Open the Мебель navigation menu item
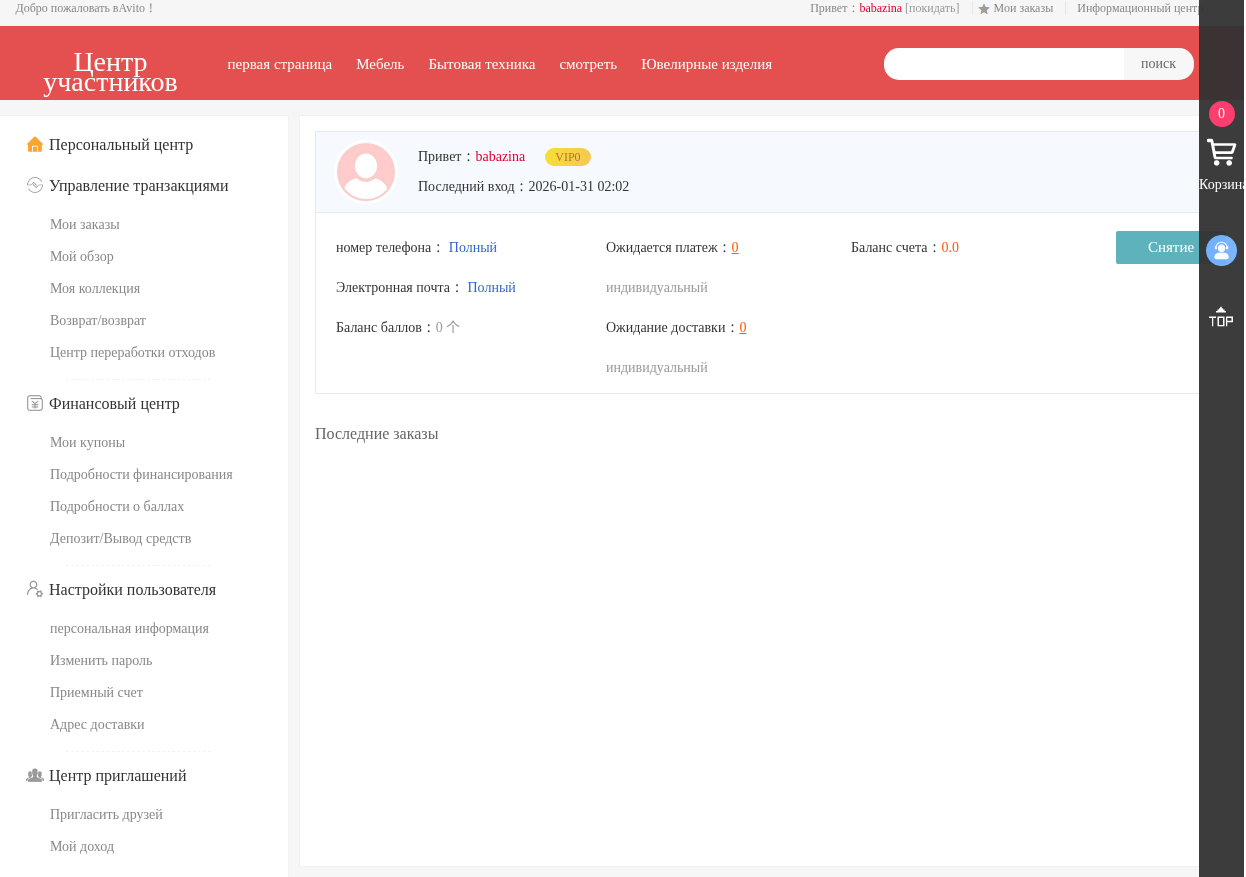 [380, 64]
